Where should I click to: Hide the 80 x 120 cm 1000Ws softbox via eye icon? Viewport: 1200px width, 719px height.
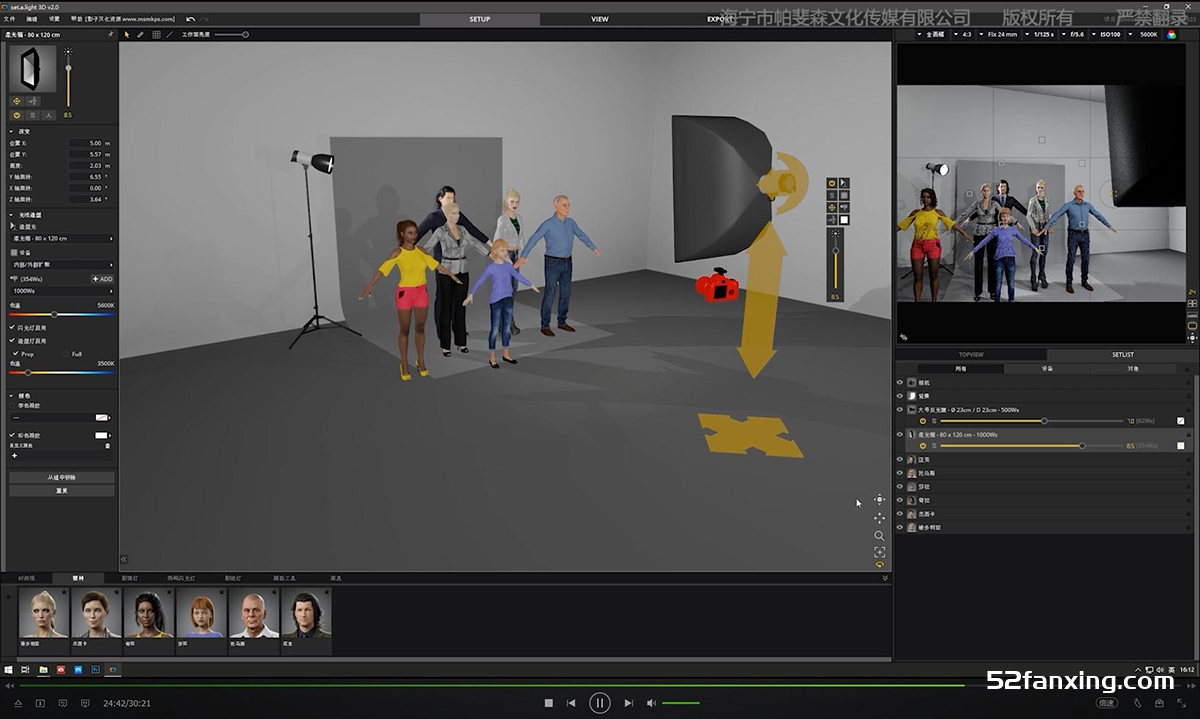pos(899,435)
